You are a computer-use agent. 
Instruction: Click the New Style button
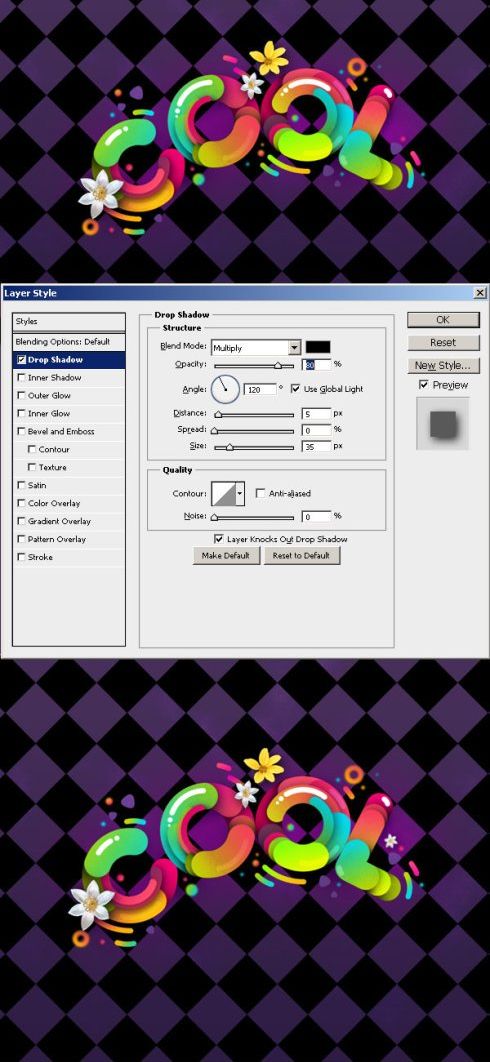tap(443, 366)
